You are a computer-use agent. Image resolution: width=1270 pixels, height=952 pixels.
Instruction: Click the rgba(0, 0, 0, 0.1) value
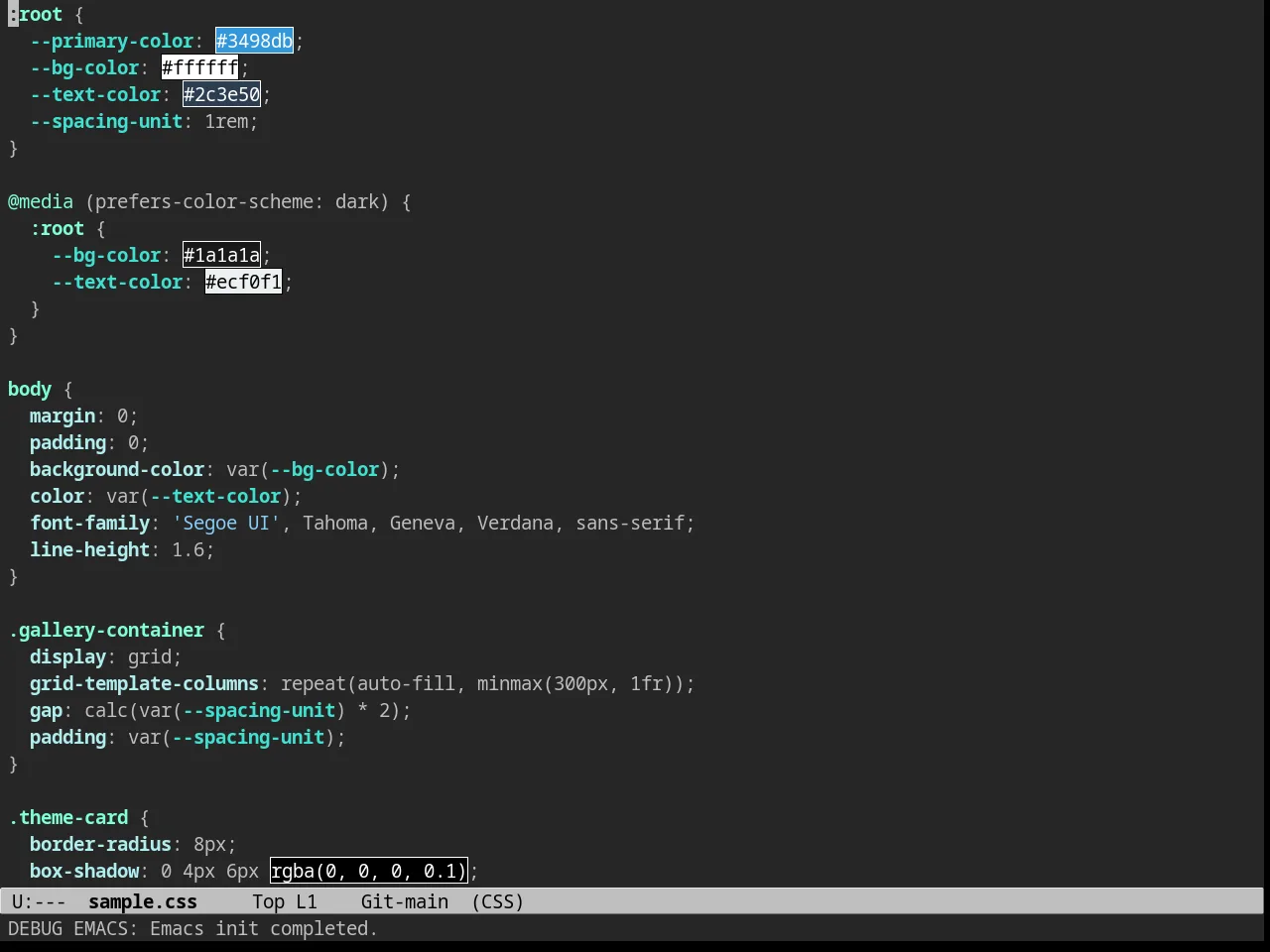[368, 871]
